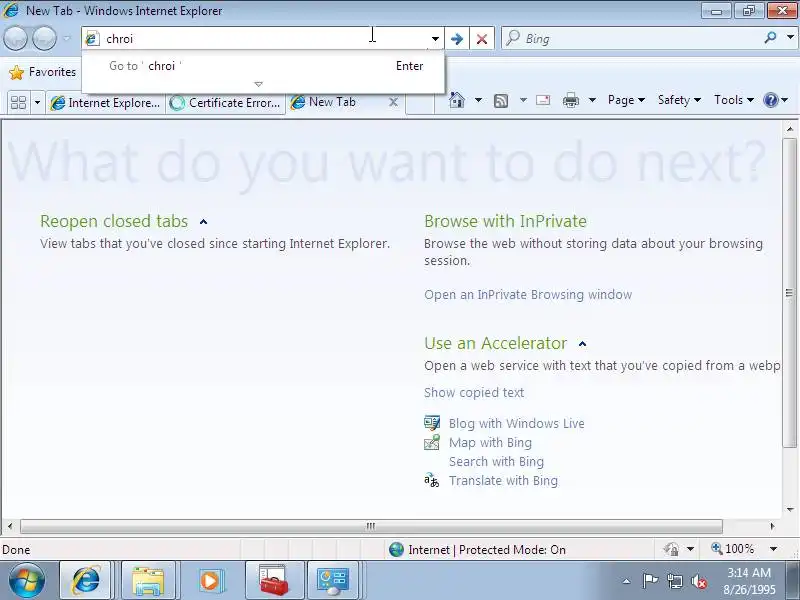Image resolution: width=800 pixels, height=600 pixels.
Task: Click the Read Mail icon
Action: 543,100
